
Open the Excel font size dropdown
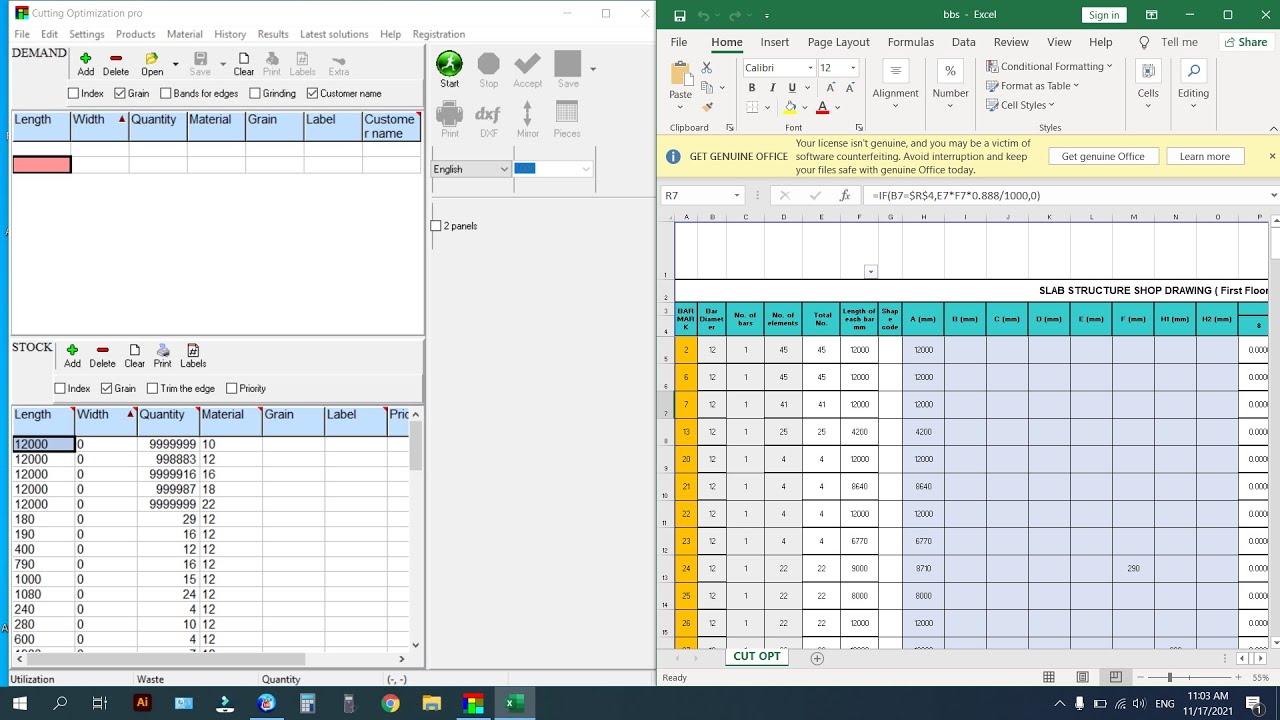coord(853,68)
